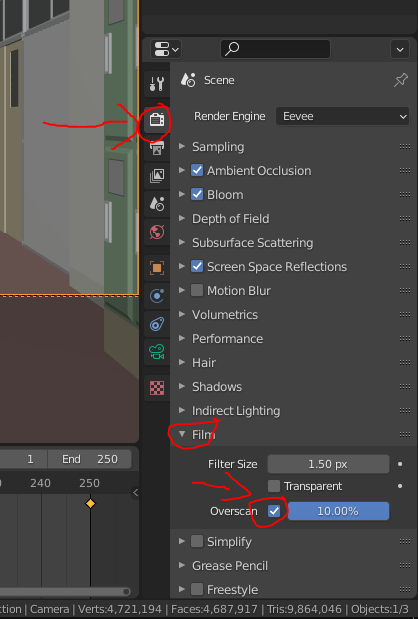418x619 pixels.
Task: Grab the Volumetrics panel drag handle
Action: click(405, 314)
